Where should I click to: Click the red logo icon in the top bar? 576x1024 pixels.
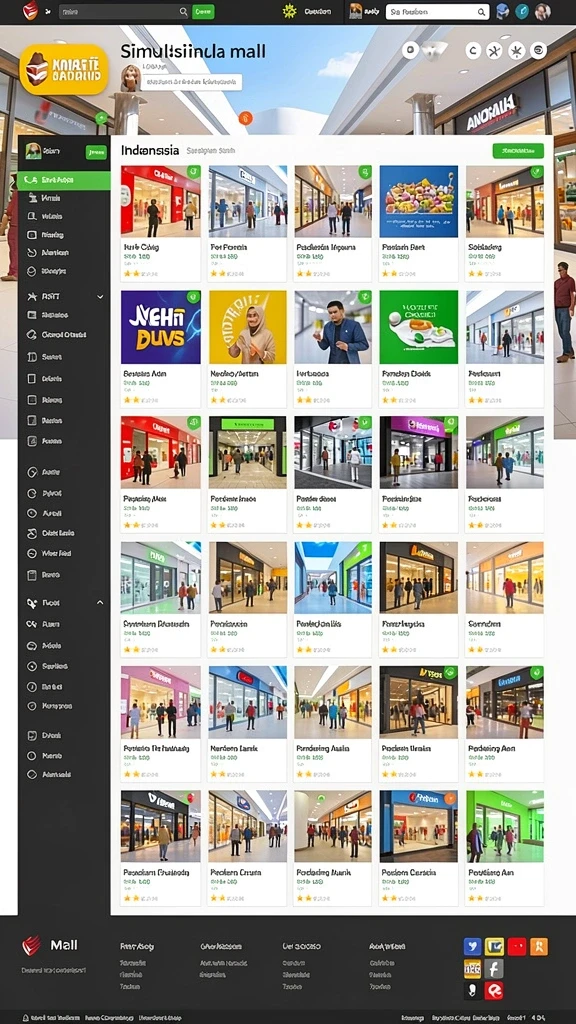(x=30, y=10)
